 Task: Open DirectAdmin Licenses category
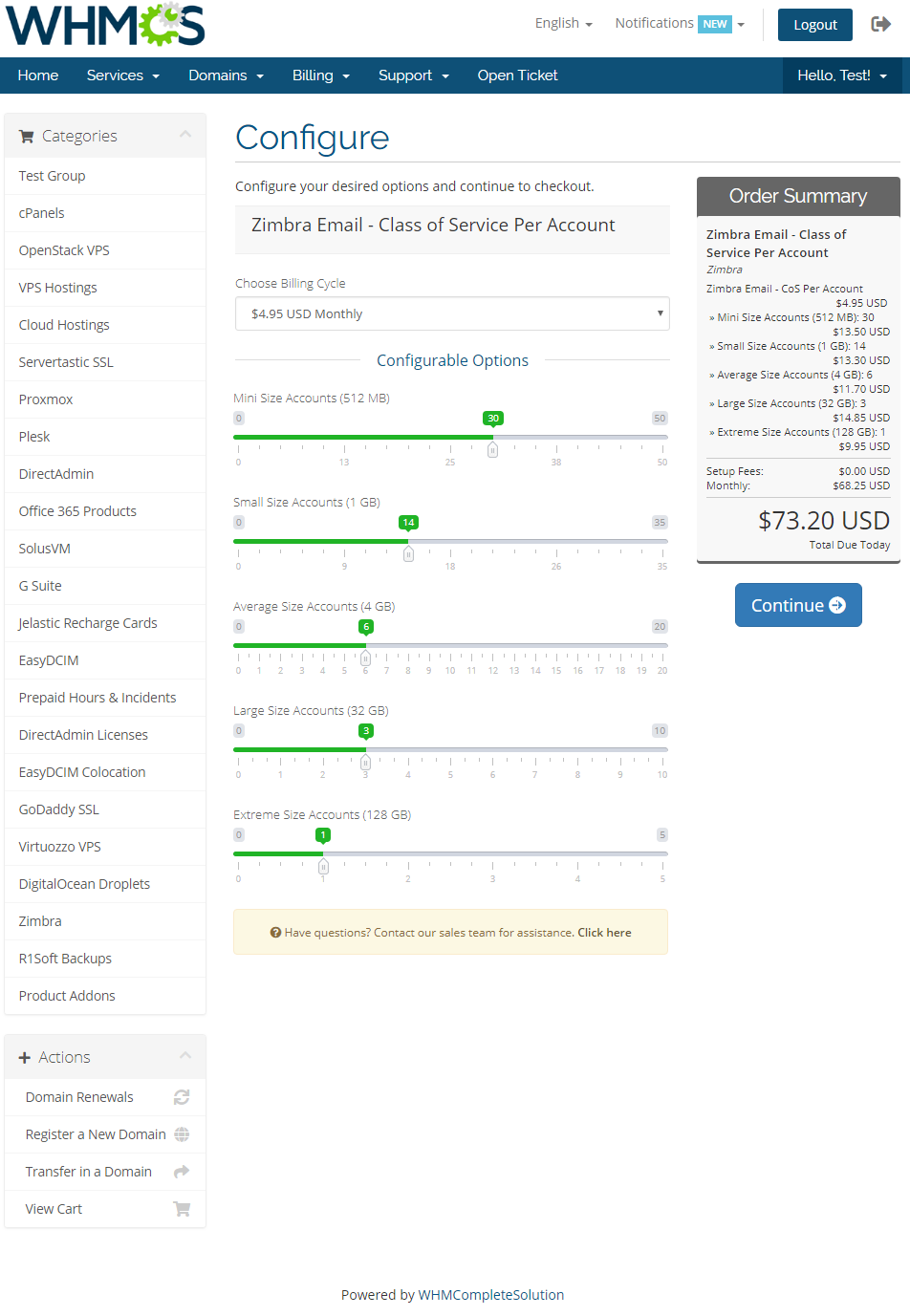click(105, 735)
